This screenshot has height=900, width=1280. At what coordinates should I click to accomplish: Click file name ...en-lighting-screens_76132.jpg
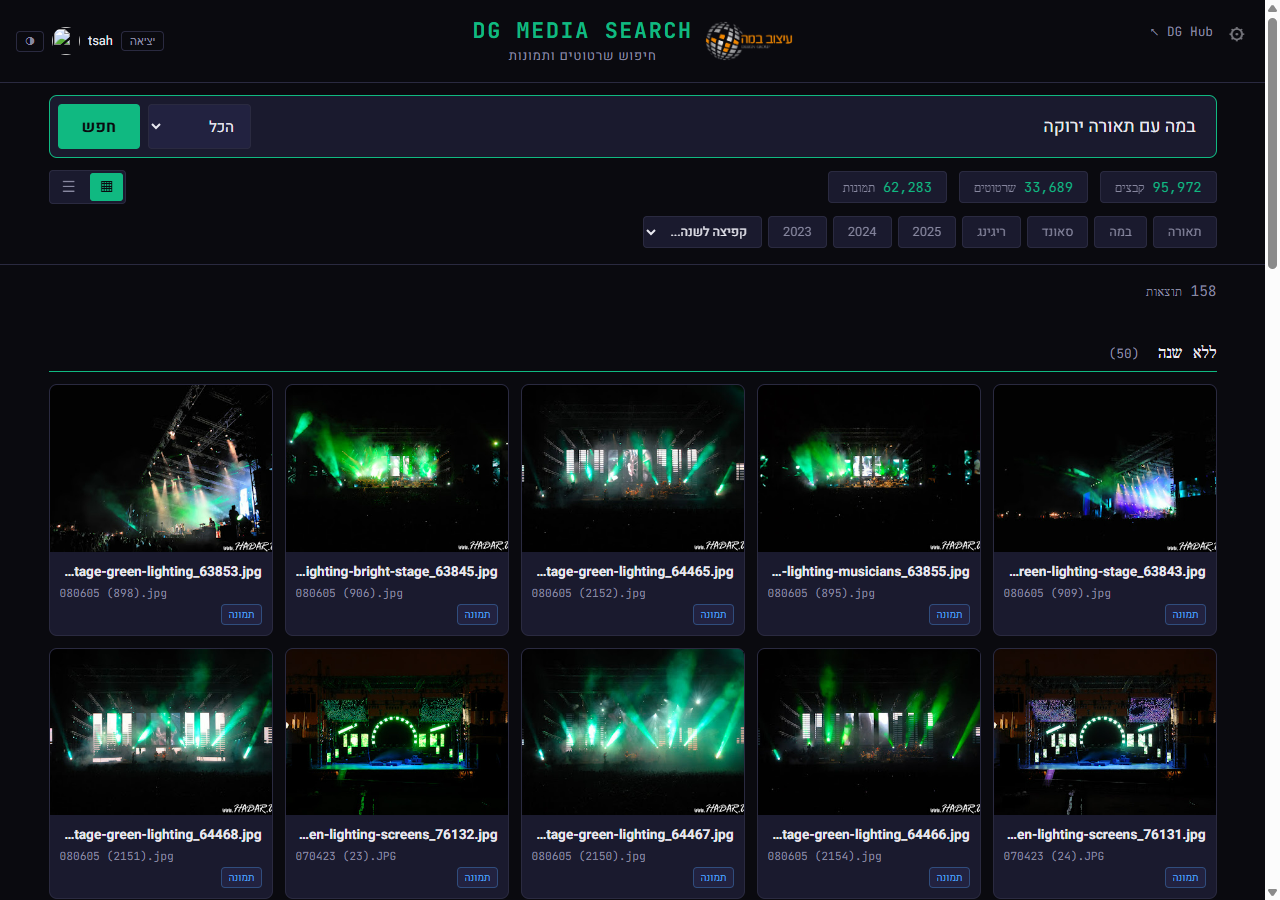point(397,835)
